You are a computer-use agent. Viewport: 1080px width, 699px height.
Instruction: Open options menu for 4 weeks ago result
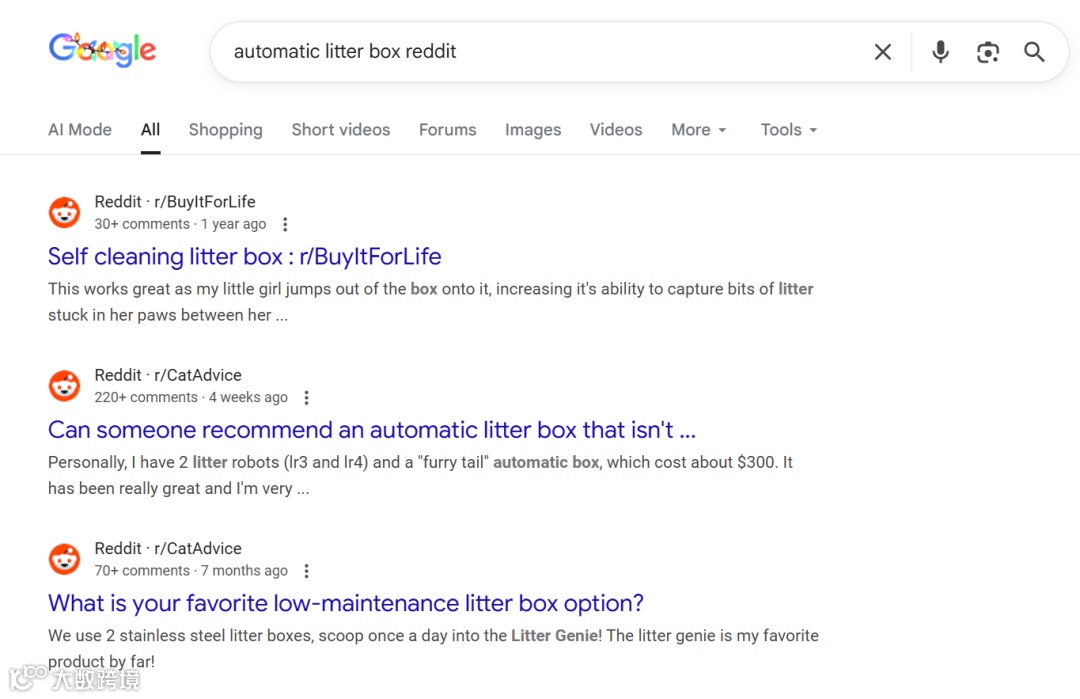pyautogui.click(x=306, y=397)
